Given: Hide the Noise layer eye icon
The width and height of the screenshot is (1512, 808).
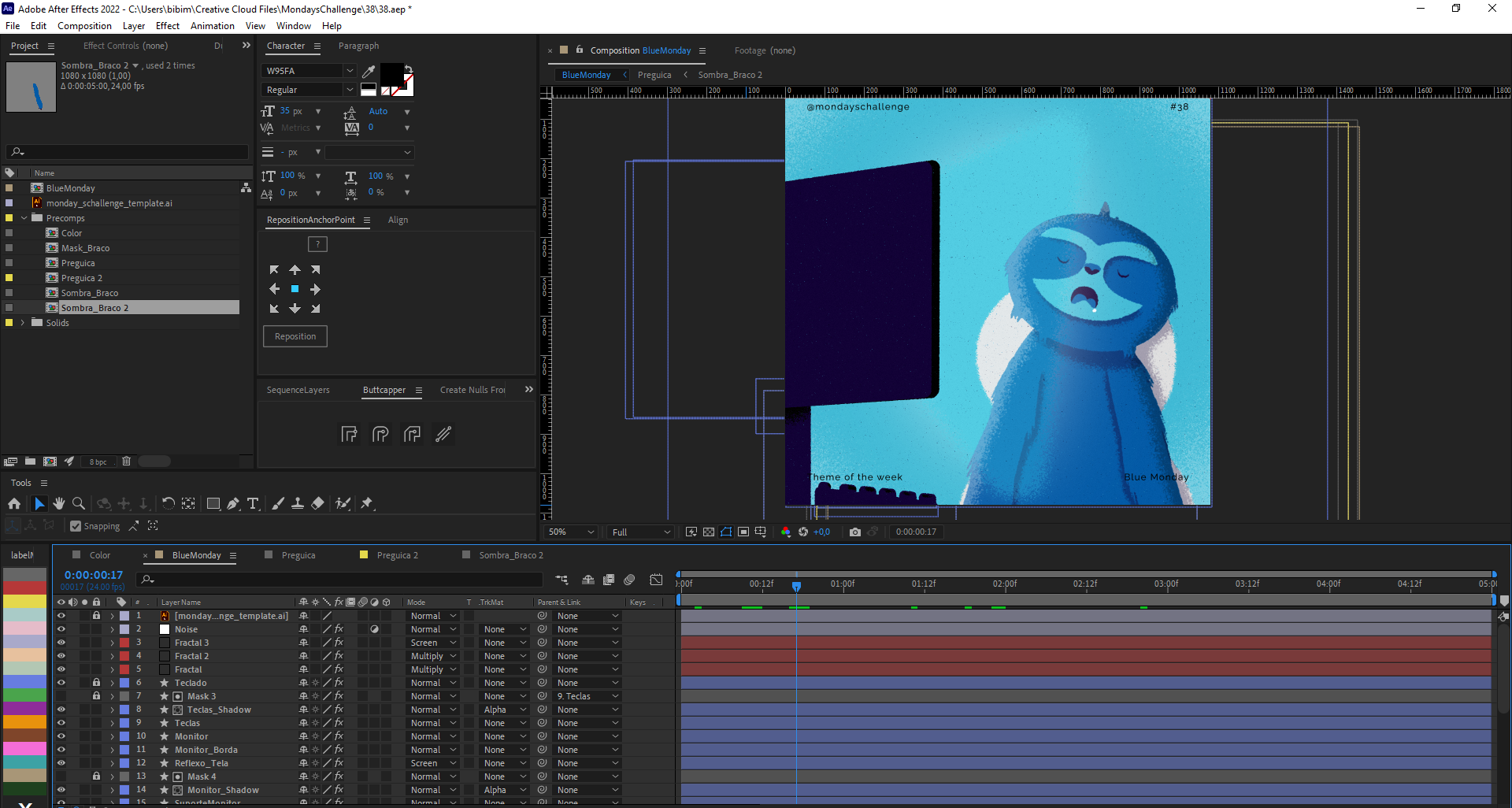Looking at the screenshot, I should pyautogui.click(x=61, y=629).
